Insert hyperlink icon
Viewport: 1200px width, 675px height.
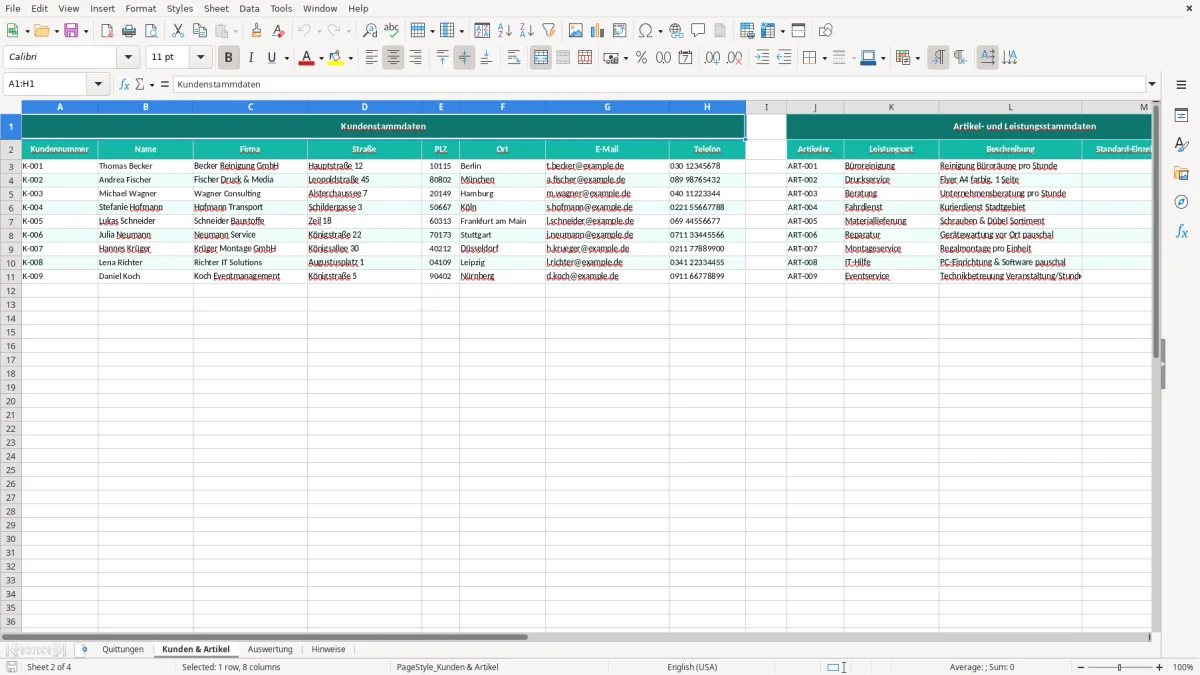676,31
